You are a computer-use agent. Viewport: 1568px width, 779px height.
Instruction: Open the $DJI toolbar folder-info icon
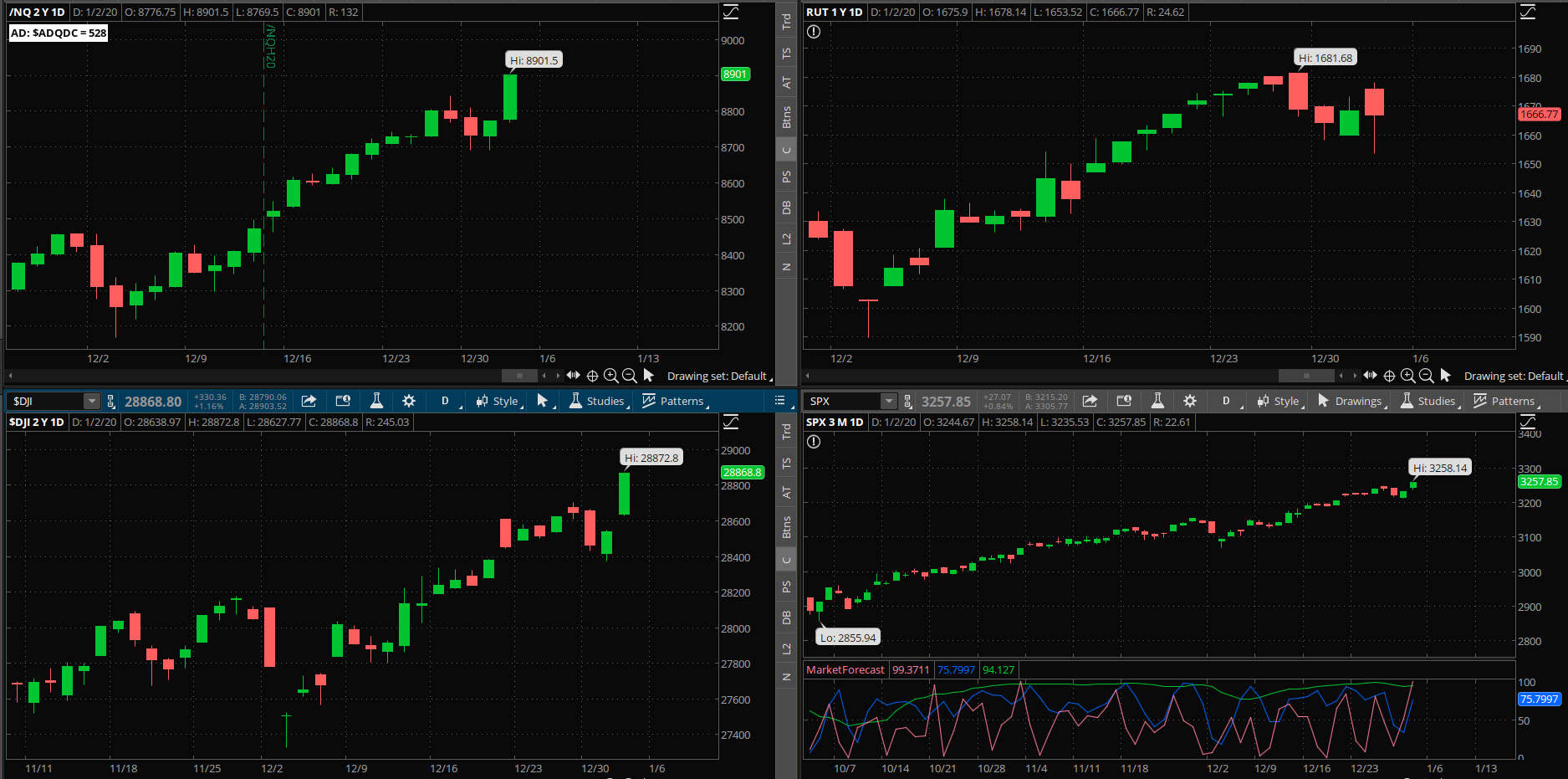[343, 401]
